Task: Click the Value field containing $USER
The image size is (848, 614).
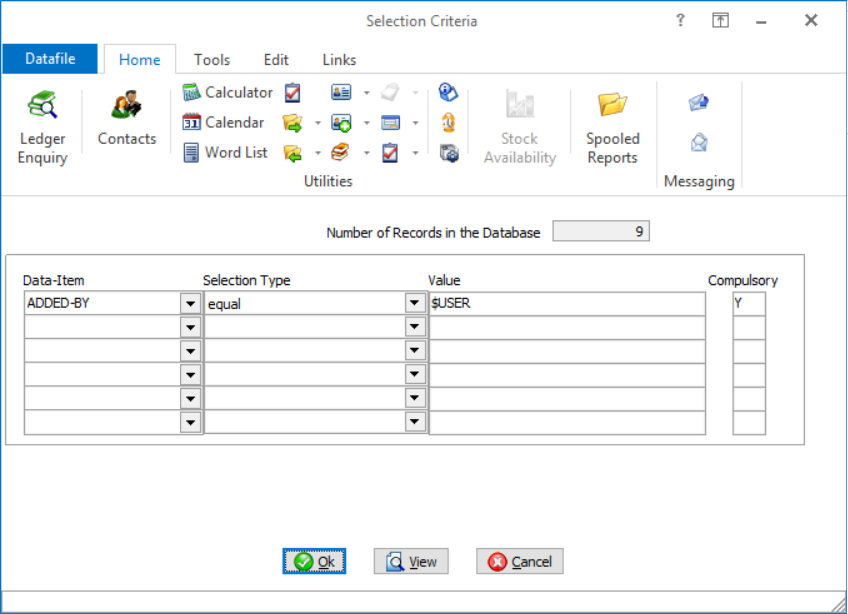Action: point(567,303)
